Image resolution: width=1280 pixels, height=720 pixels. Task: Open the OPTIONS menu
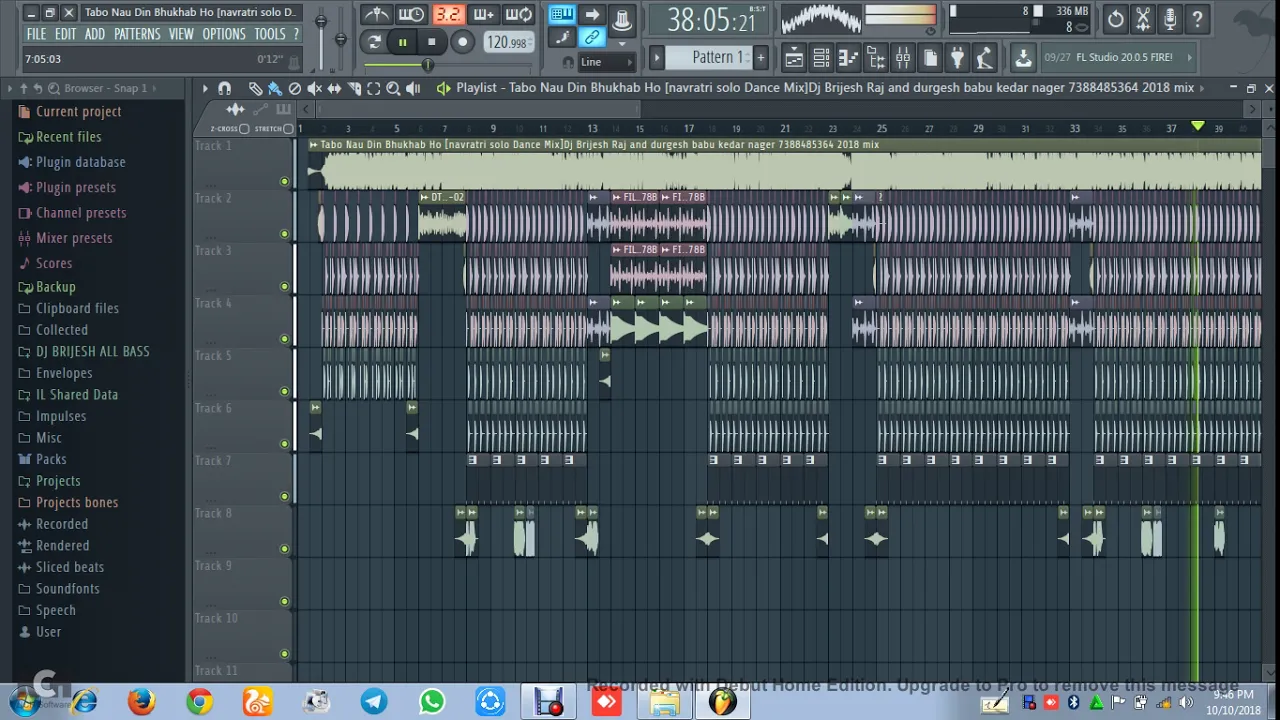pyautogui.click(x=224, y=34)
